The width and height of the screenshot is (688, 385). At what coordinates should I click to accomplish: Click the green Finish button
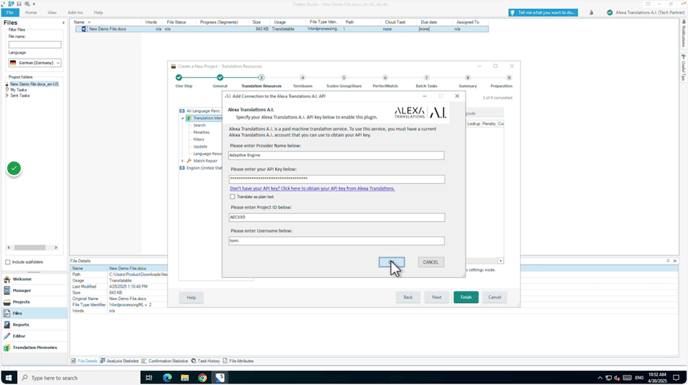[466, 298]
